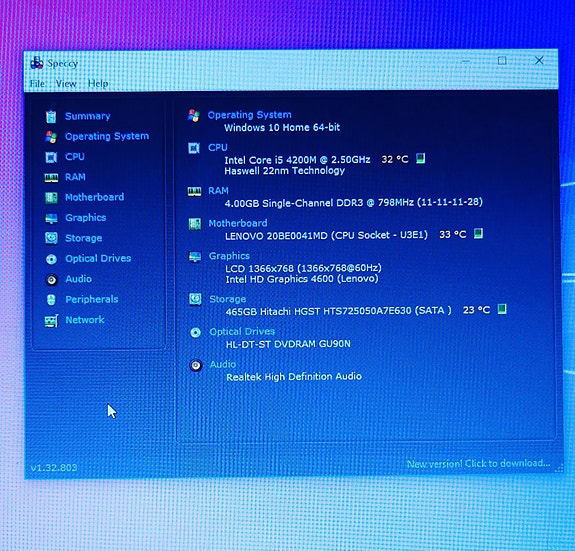Click 'Windows 10 Home 64-bit' text

pyautogui.click(x=282, y=128)
